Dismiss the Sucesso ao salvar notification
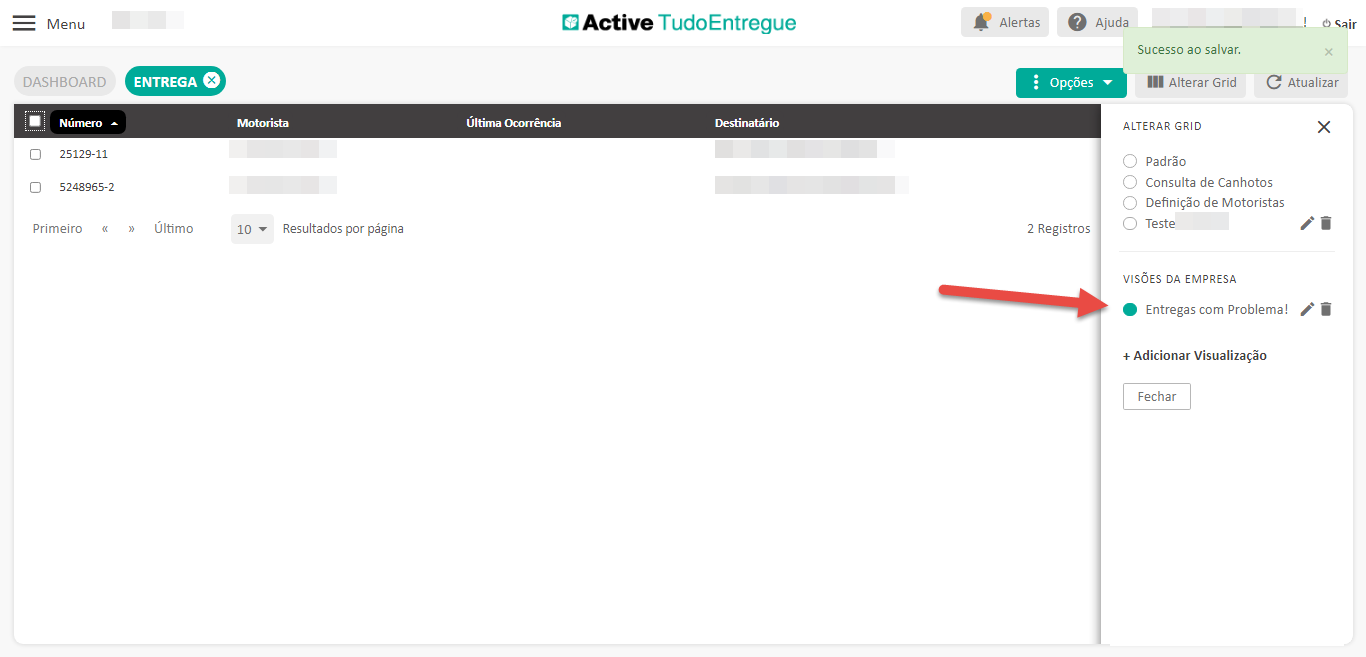1366x657 pixels. click(1328, 52)
